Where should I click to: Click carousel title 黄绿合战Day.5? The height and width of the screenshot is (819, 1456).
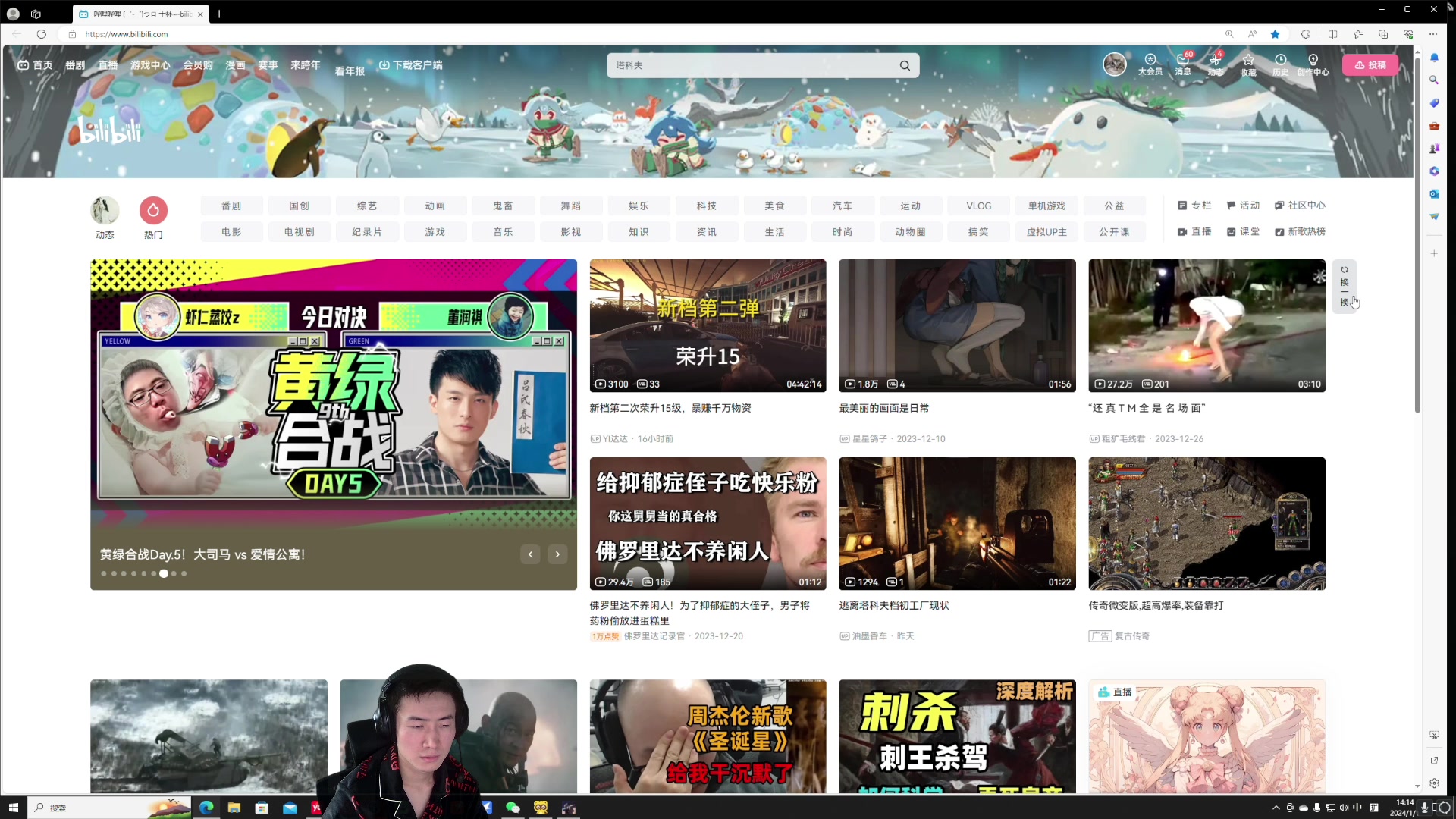(x=202, y=554)
